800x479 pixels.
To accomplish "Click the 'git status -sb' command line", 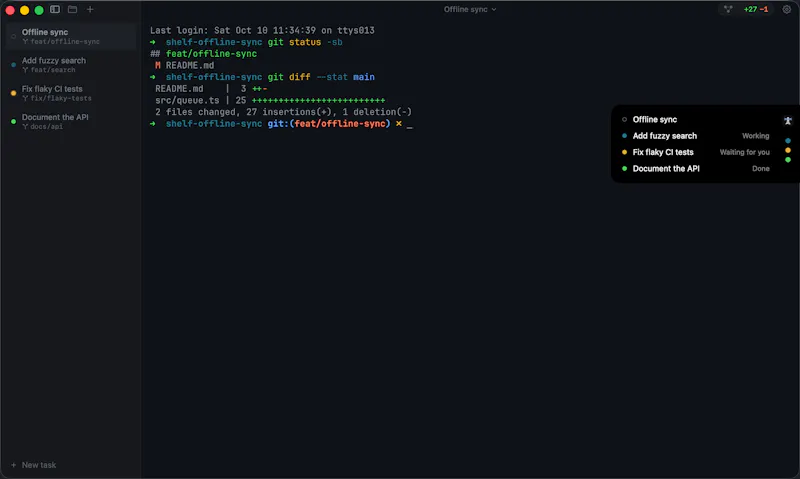I will [x=246, y=42].
